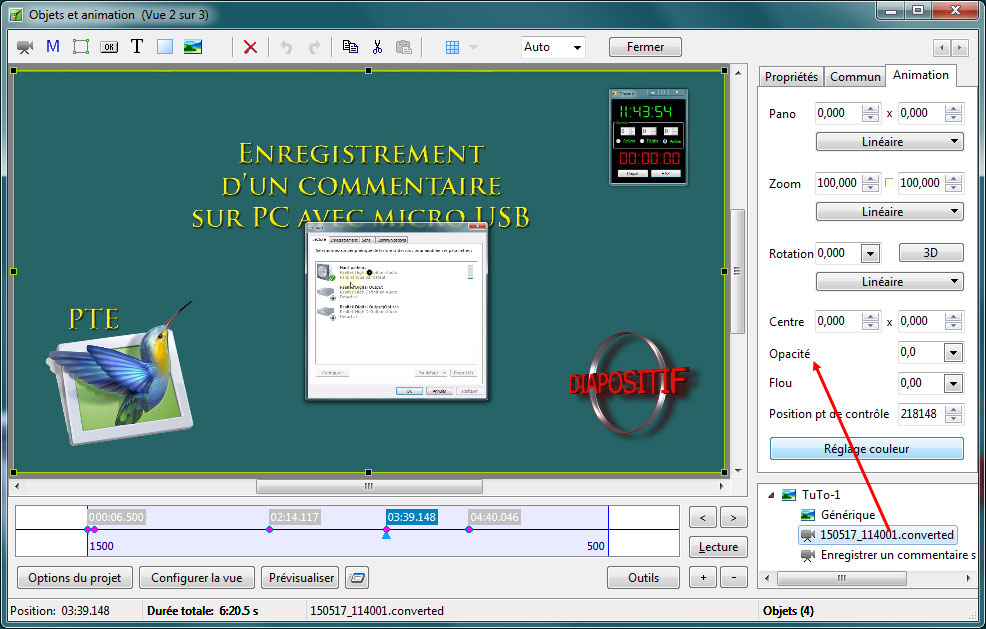Click the add video object camera icon

[25, 47]
